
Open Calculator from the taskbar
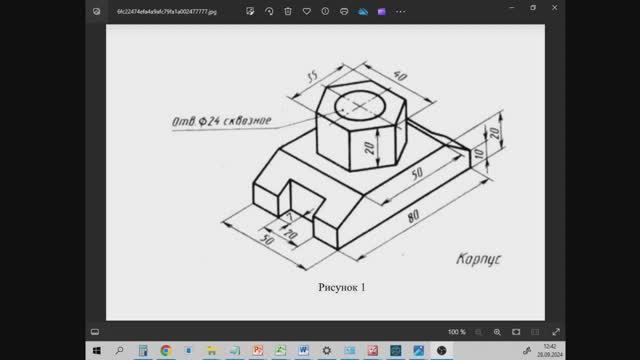[x=143, y=351]
